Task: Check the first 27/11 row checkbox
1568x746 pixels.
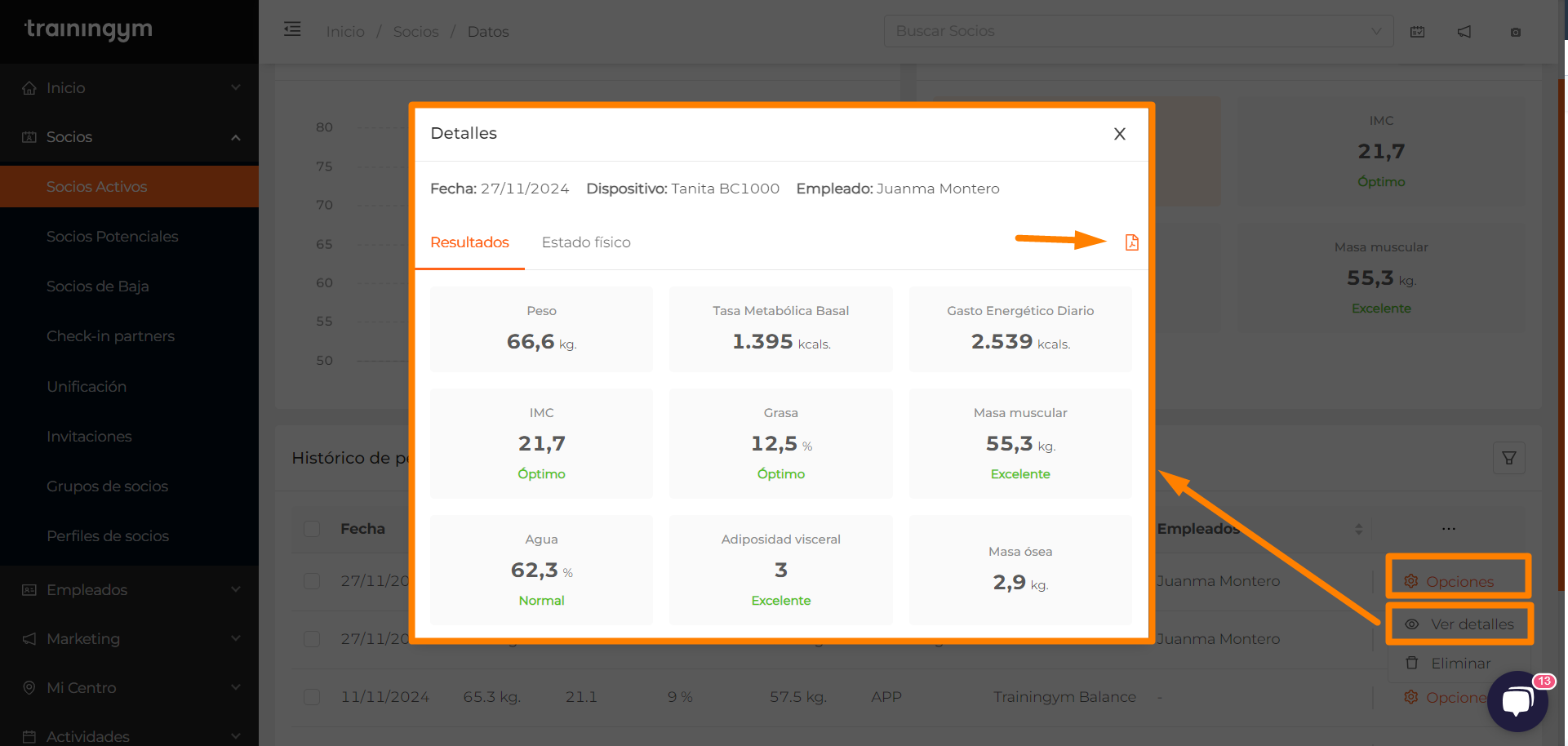Action: 312,581
